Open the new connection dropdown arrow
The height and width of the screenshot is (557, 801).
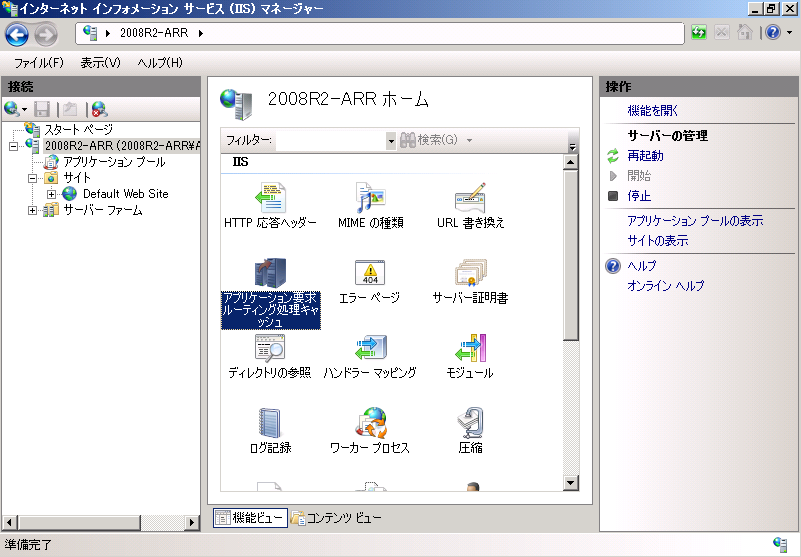click(24, 109)
